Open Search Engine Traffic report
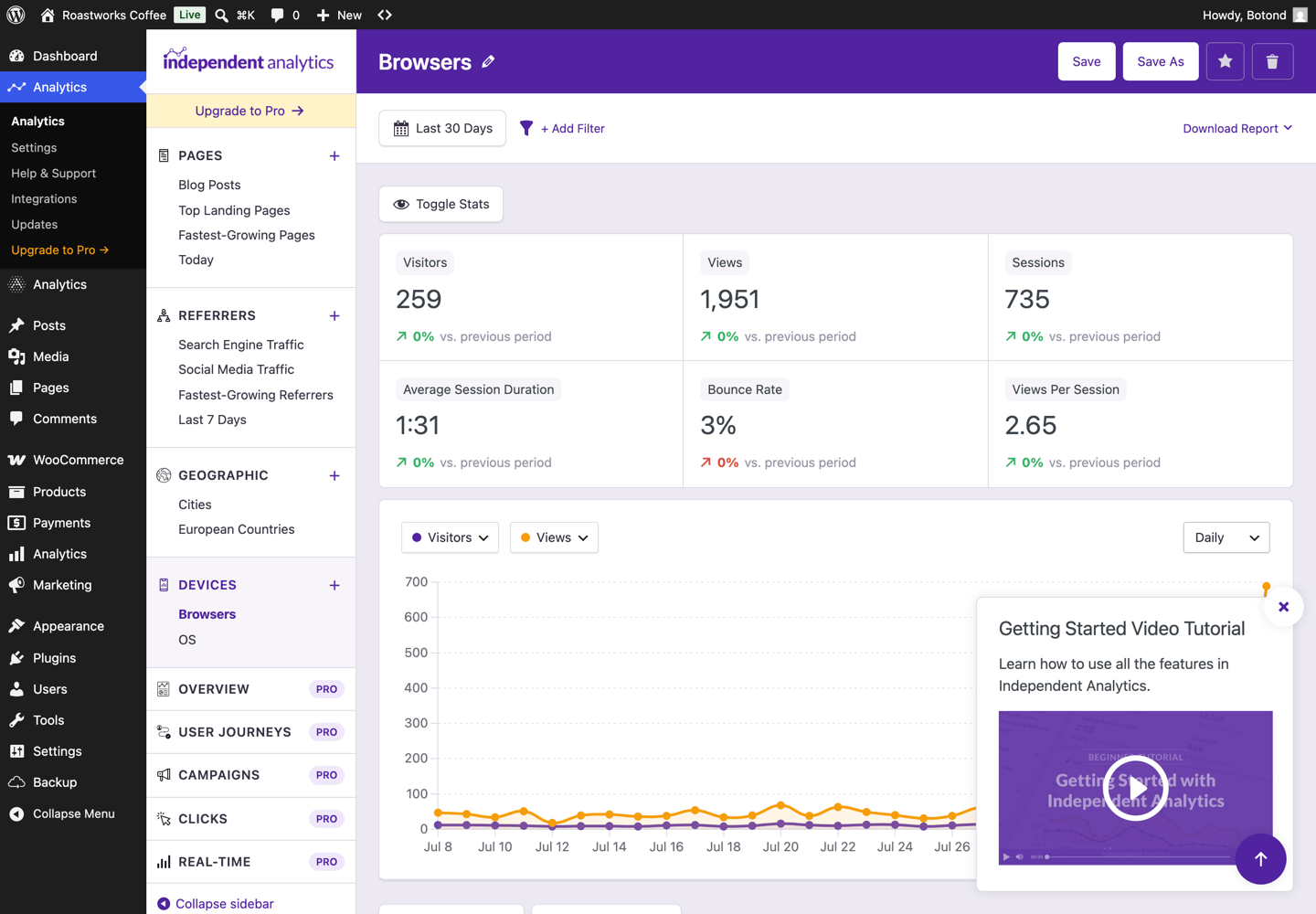The image size is (1316, 914). [x=241, y=345]
